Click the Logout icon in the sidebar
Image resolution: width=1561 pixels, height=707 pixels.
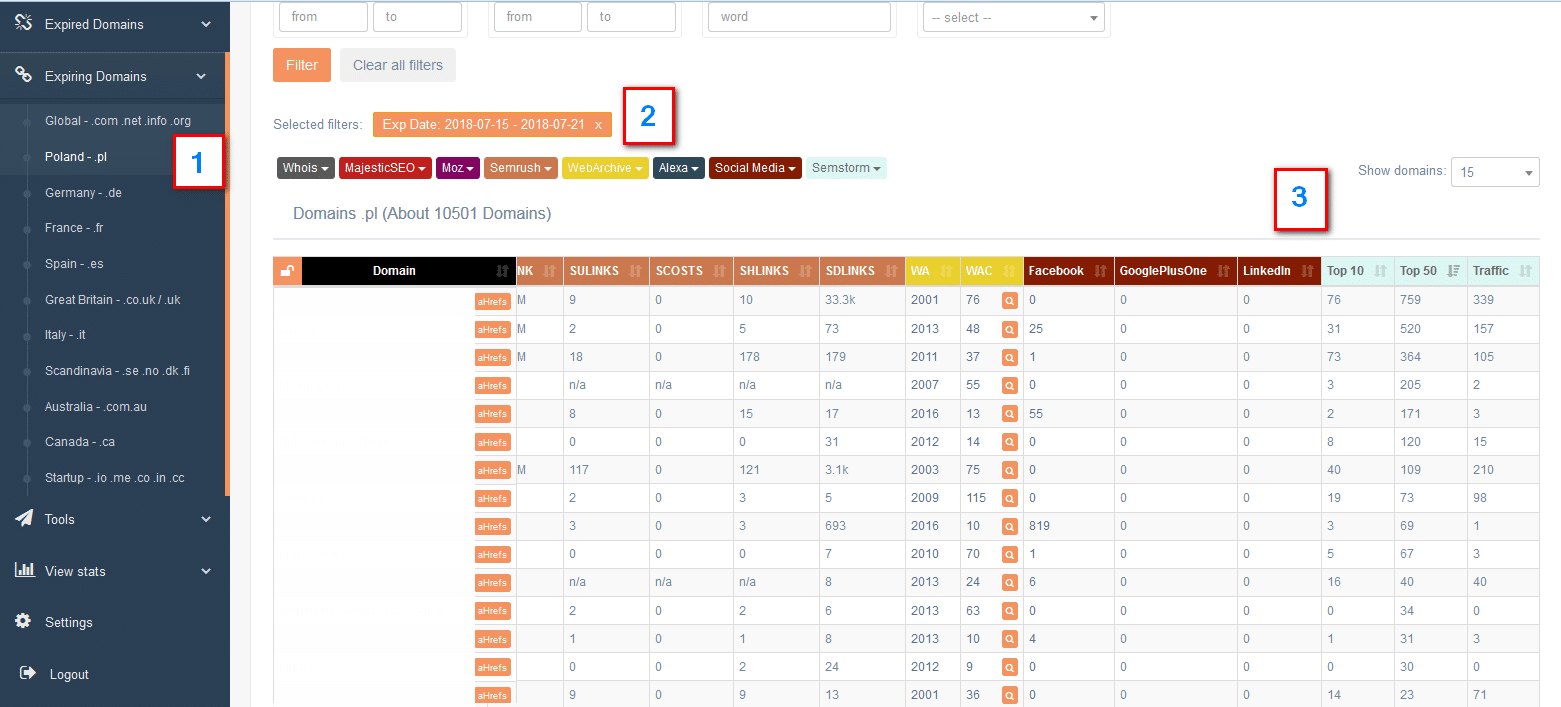27,674
